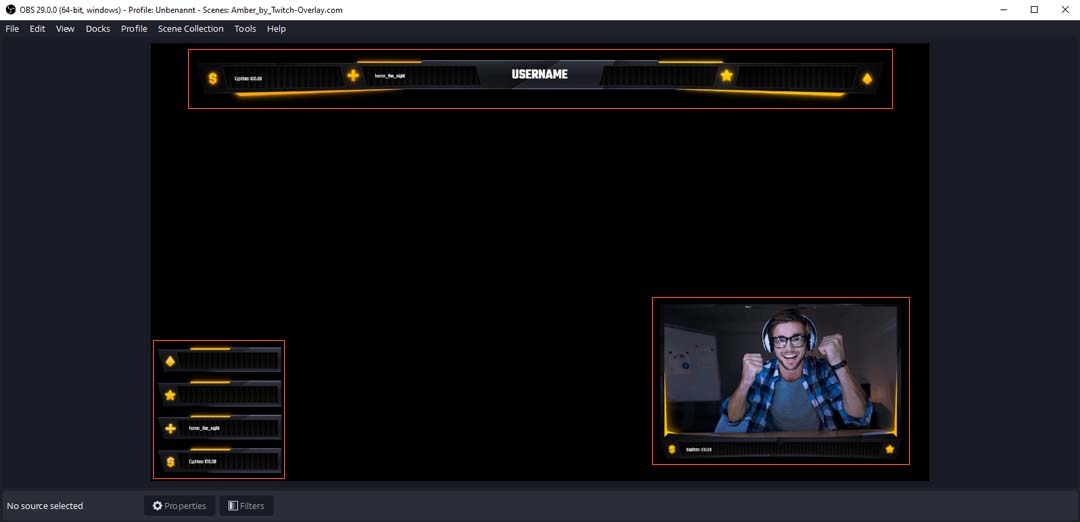Image resolution: width=1080 pixels, height=522 pixels.
Task: Select the star icon in top overlay bar
Action: (x=727, y=75)
